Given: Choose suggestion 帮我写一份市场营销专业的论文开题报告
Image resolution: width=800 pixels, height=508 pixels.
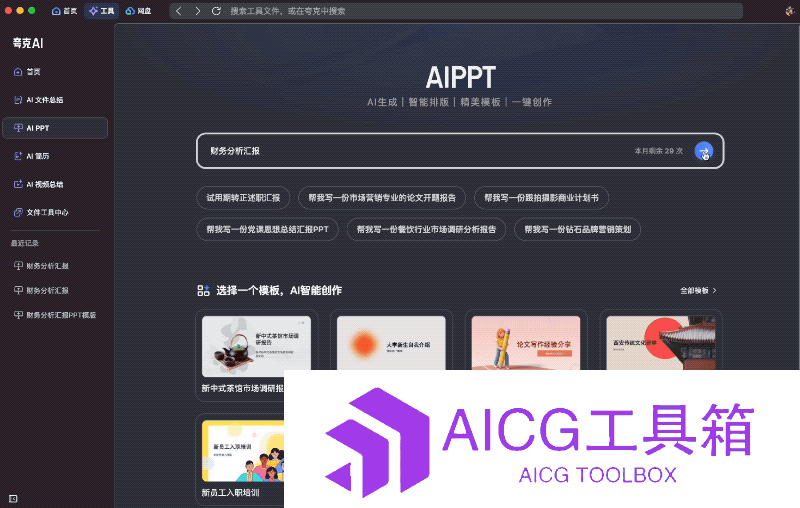Looking at the screenshot, I should tap(382, 198).
